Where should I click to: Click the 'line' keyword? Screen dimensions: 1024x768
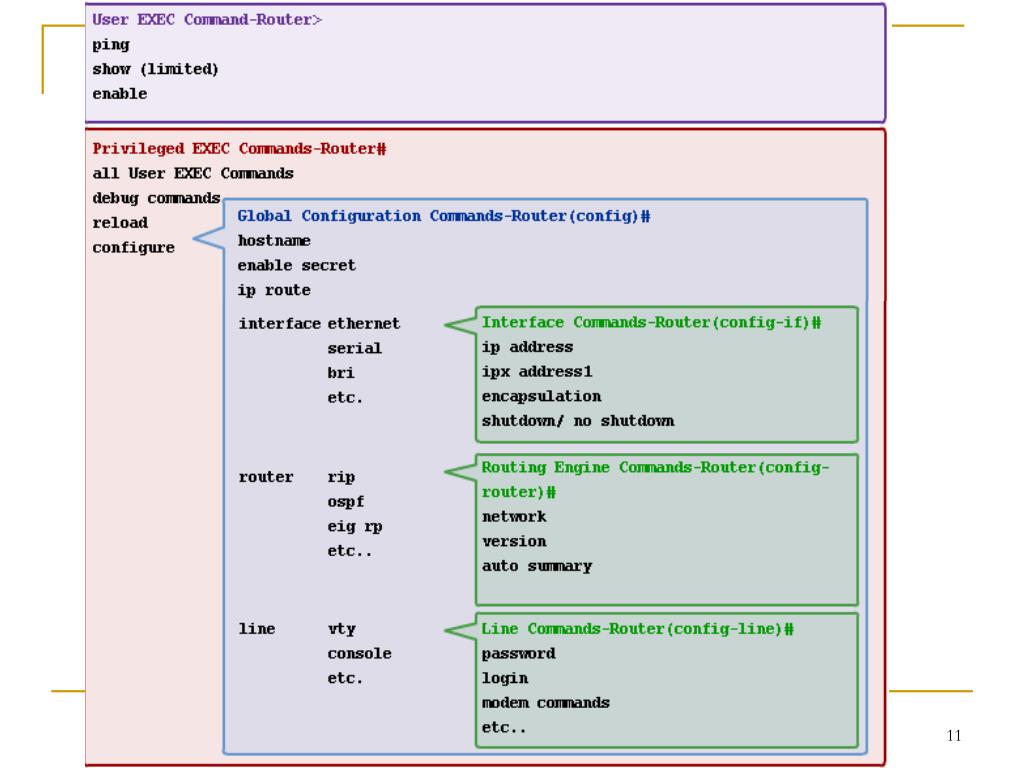click(257, 629)
